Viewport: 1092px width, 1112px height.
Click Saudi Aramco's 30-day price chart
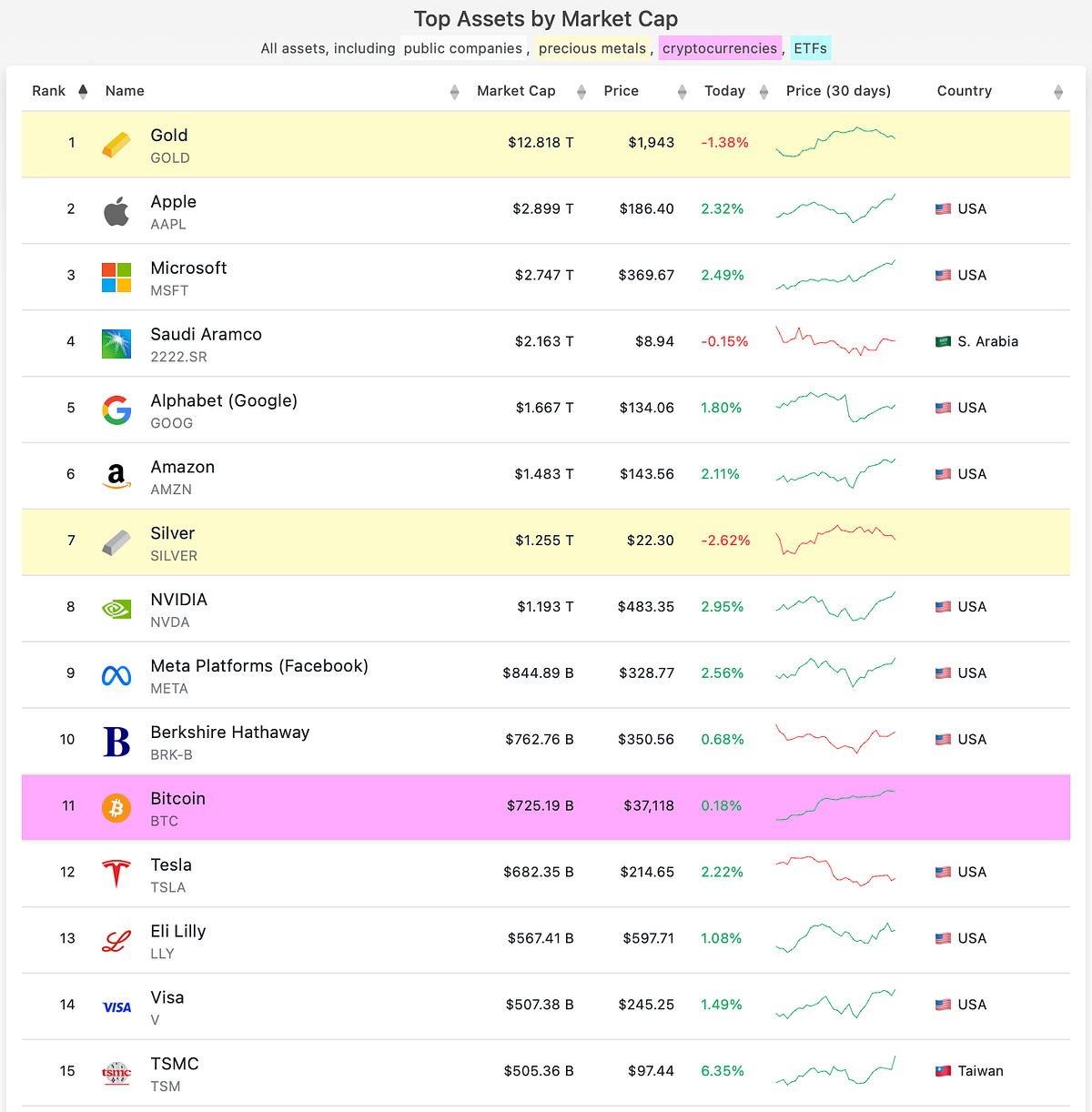[x=835, y=341]
